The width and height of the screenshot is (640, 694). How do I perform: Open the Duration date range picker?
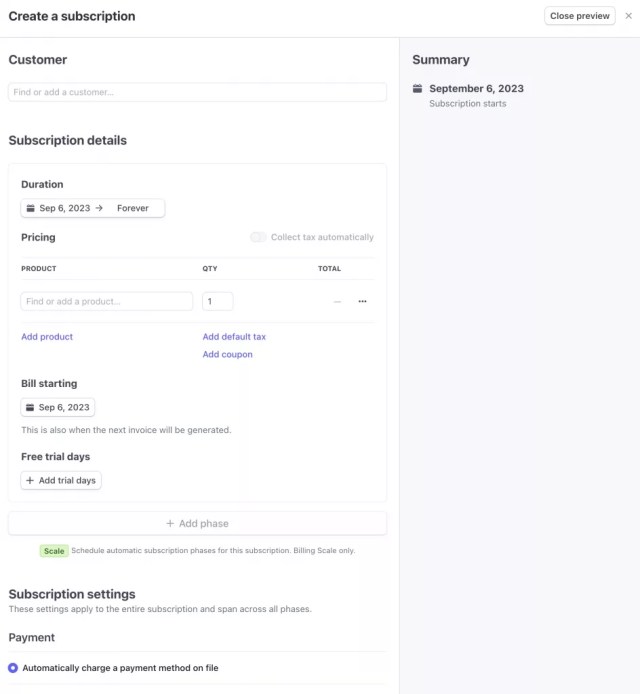point(93,208)
